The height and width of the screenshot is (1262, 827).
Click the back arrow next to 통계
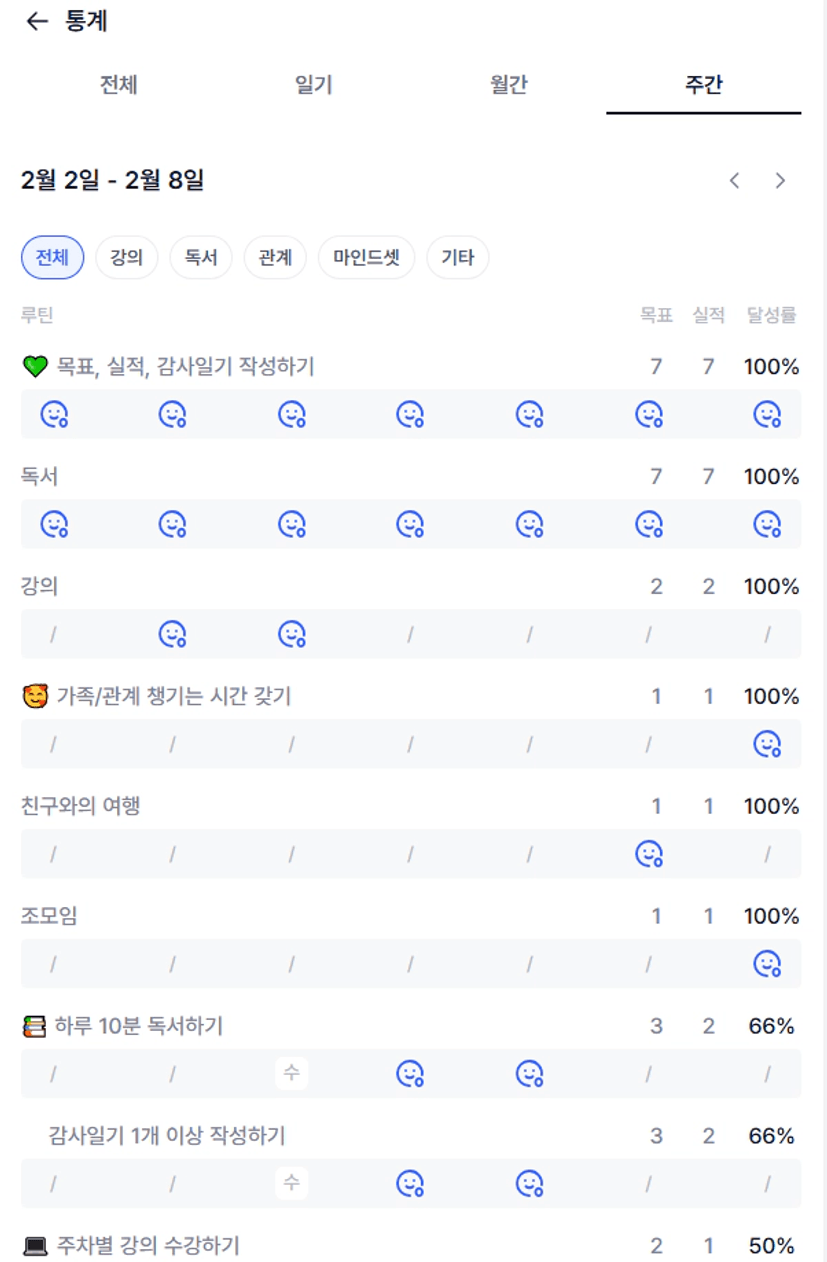pos(37,22)
